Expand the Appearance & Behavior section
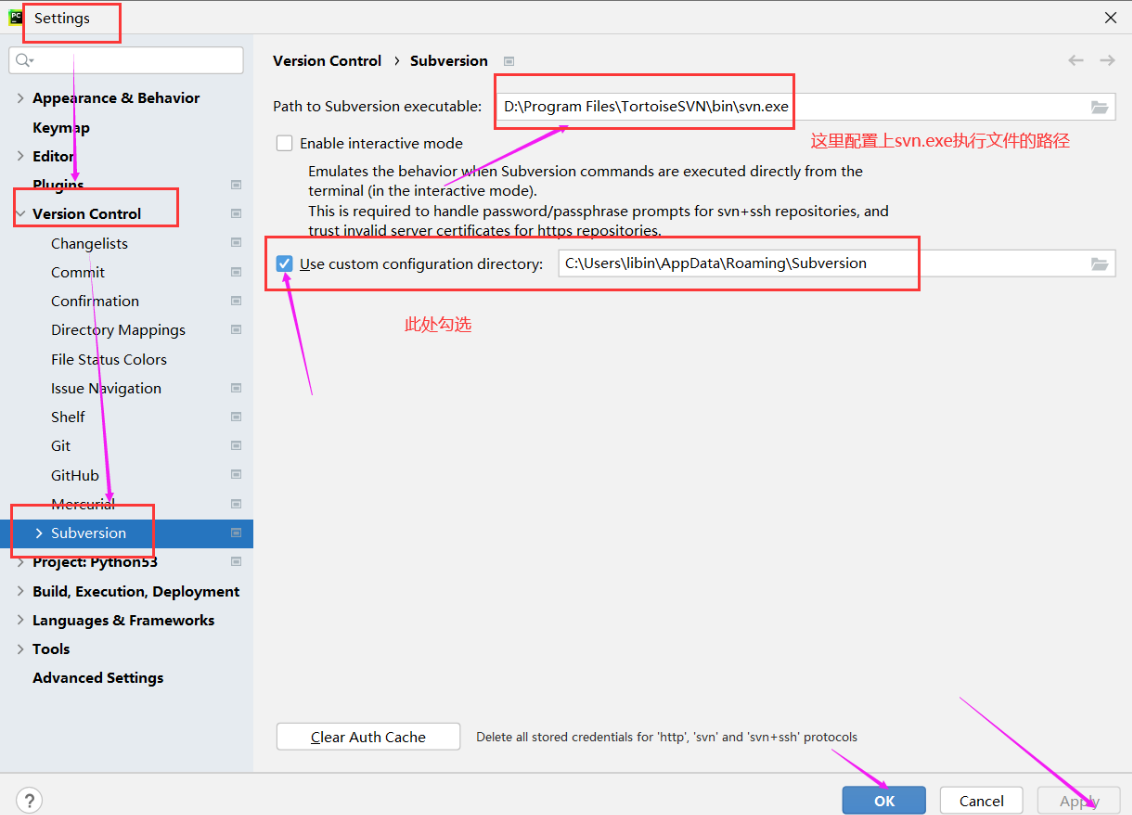 click(21, 98)
